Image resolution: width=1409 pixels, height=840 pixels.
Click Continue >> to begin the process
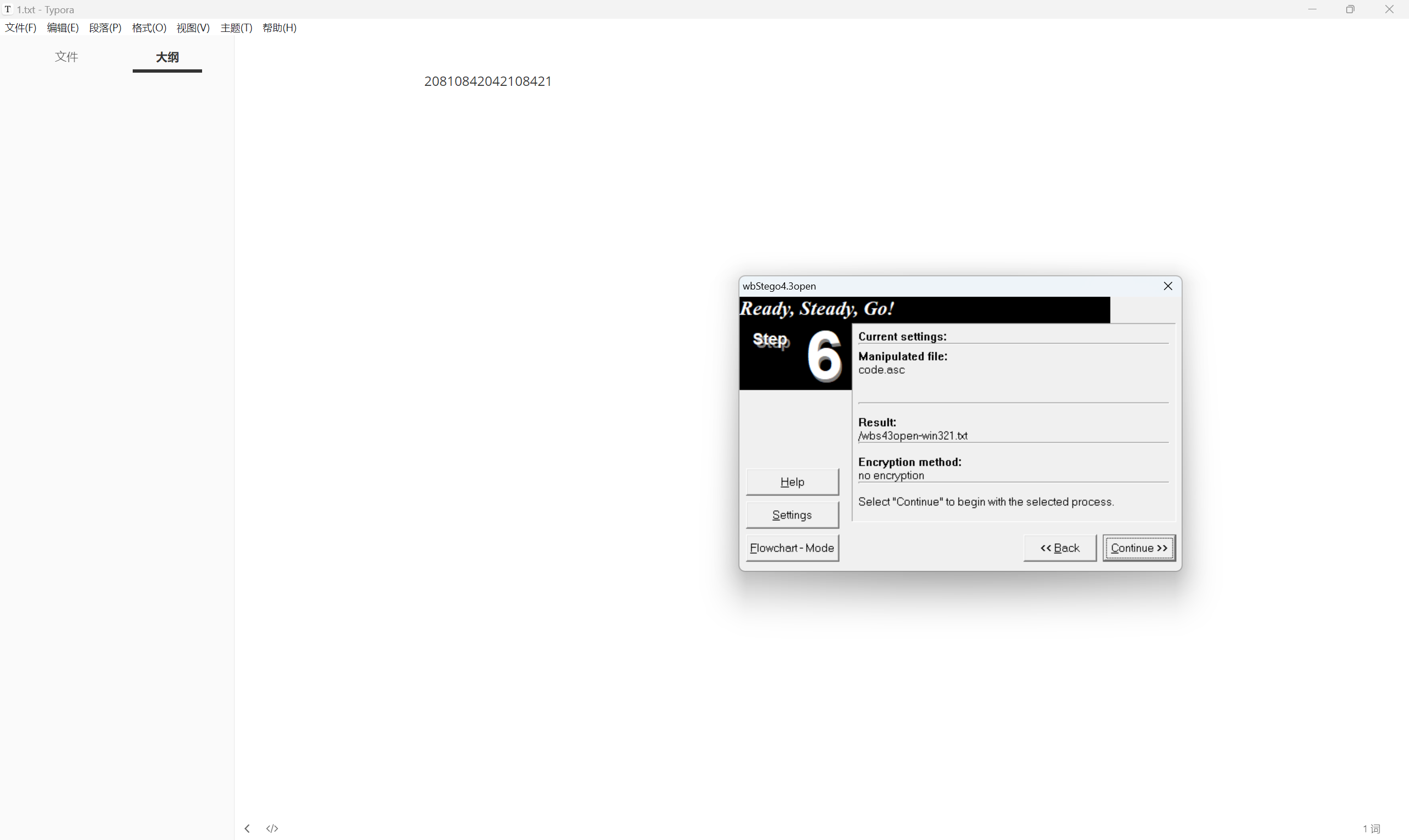pyautogui.click(x=1139, y=548)
